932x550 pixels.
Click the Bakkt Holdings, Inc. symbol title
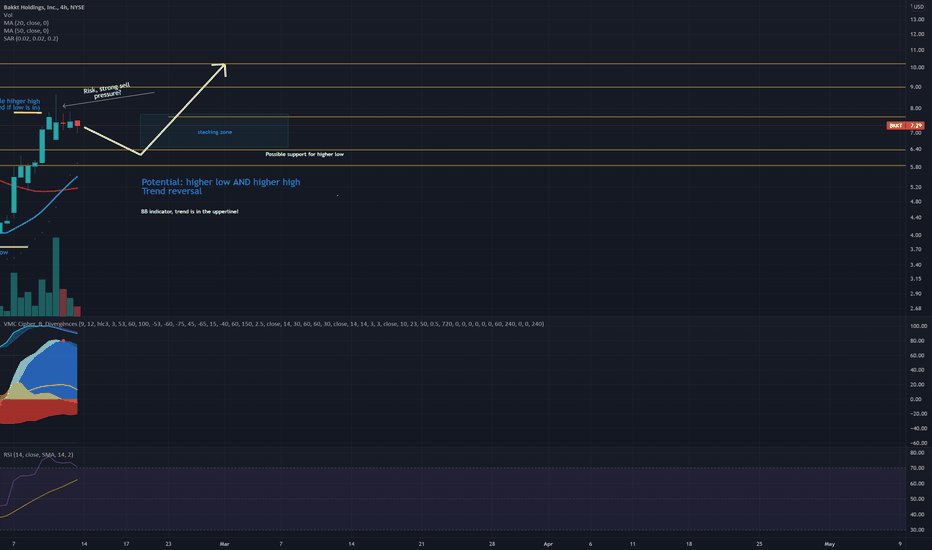click(x=44, y=7)
